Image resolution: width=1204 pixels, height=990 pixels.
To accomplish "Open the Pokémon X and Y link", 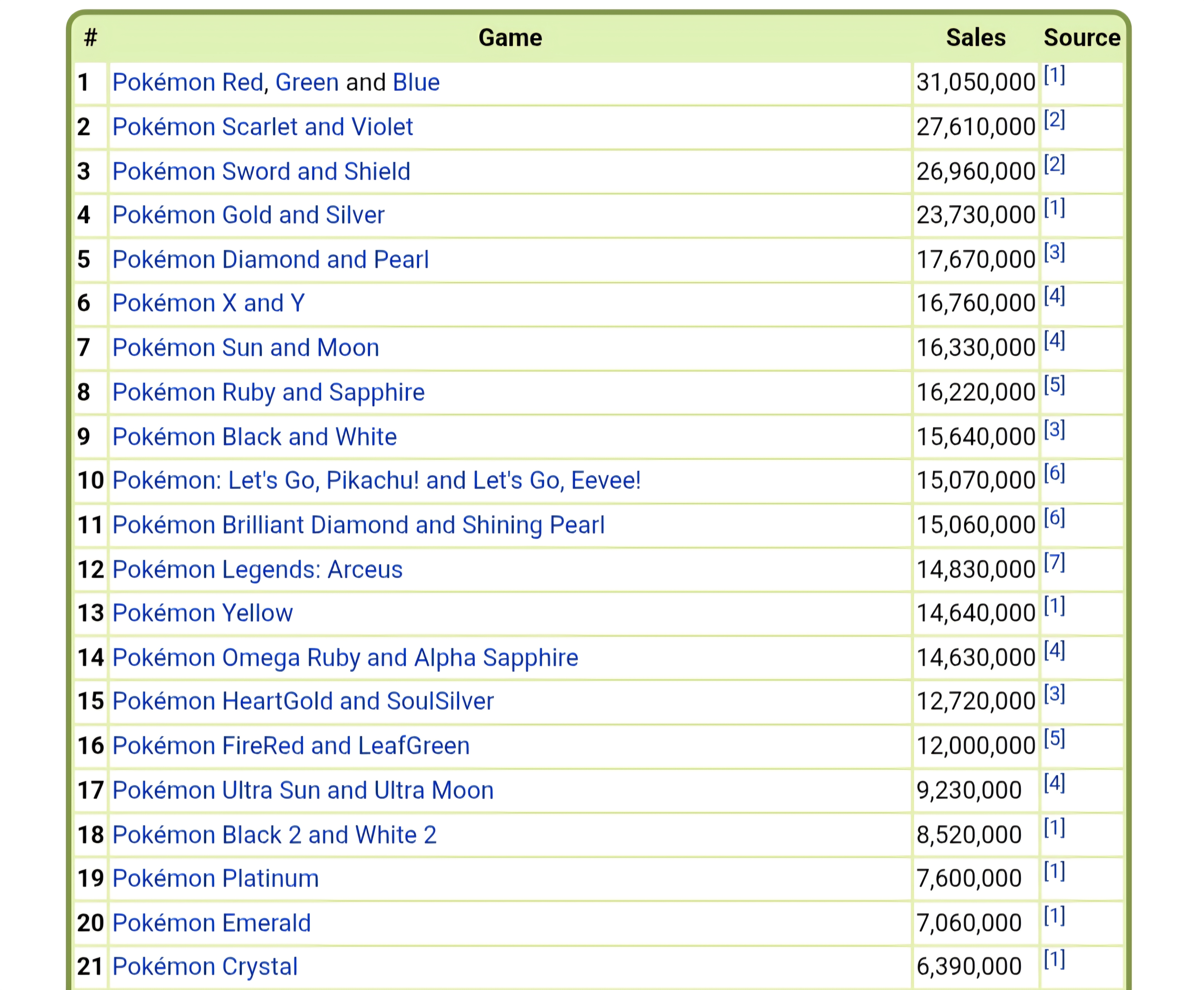I will click(x=208, y=303).
